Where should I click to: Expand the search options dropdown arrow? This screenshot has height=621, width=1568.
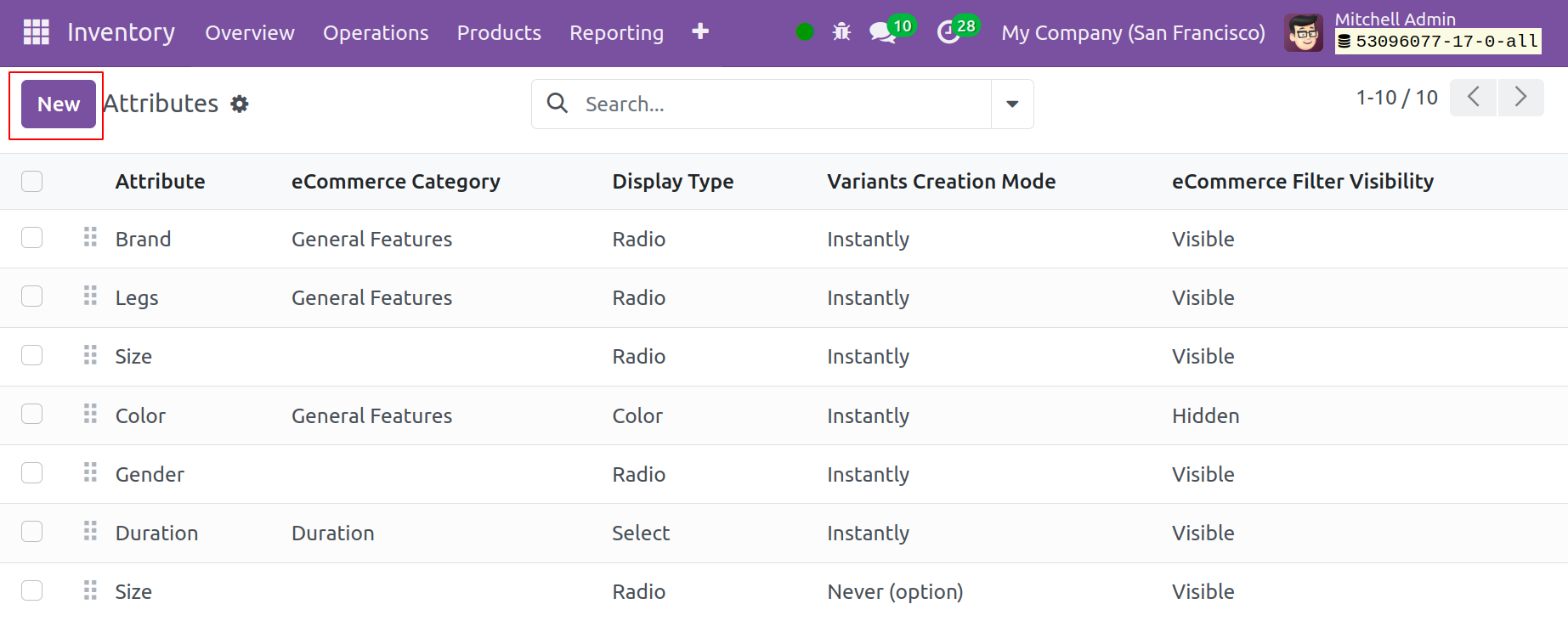click(x=1012, y=104)
